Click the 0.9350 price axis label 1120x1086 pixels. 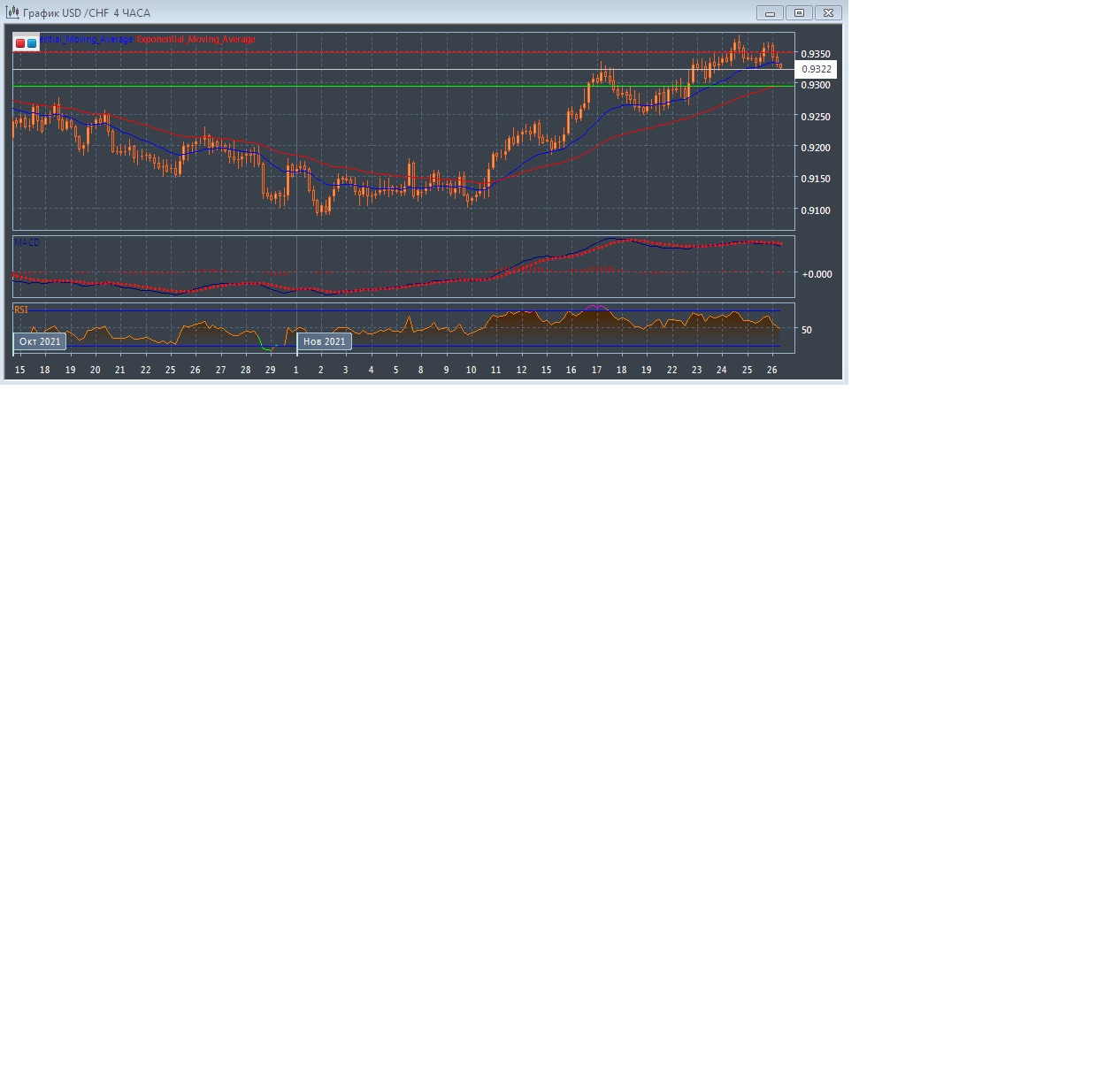point(816,54)
